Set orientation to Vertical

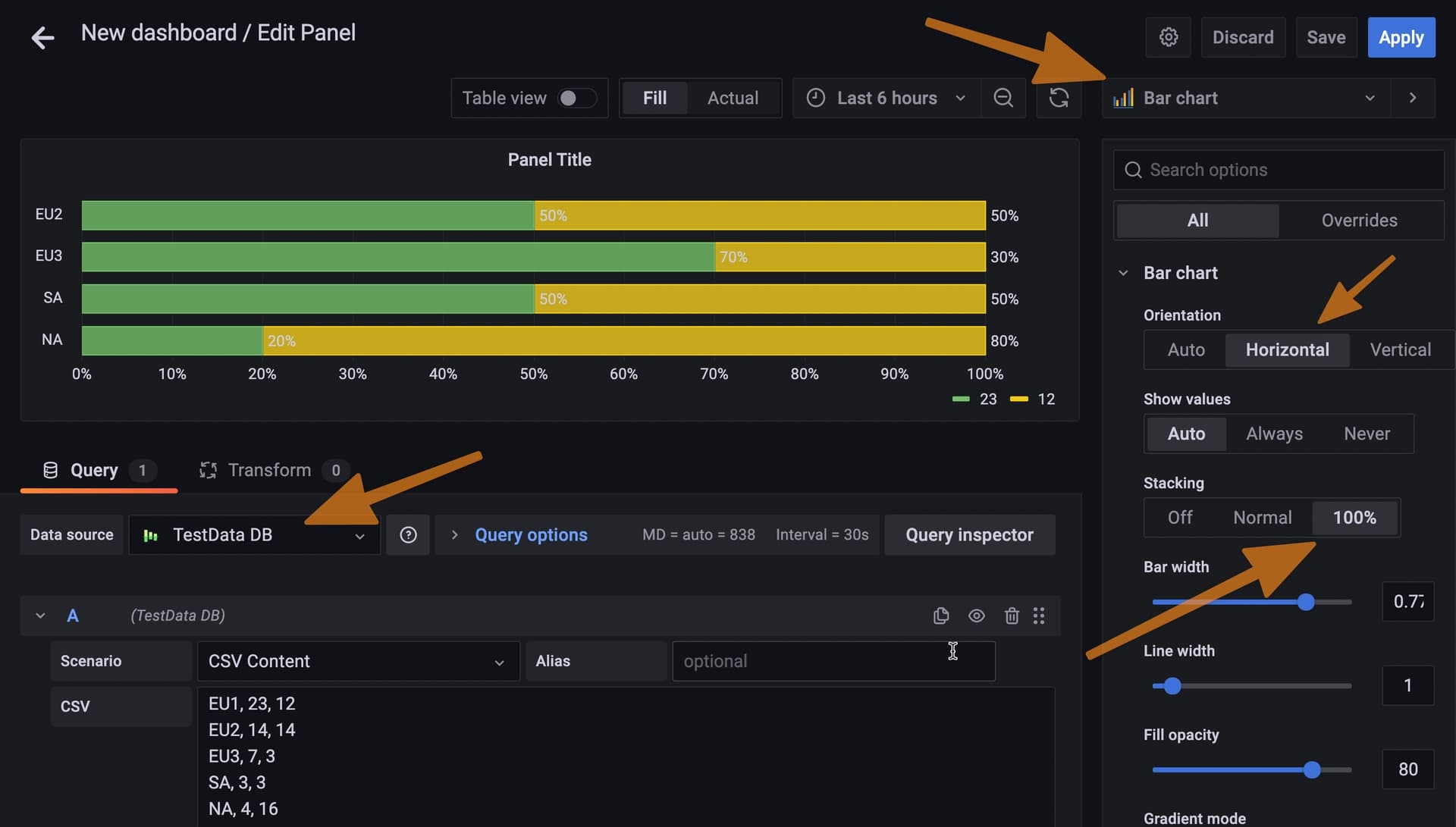click(x=1400, y=349)
